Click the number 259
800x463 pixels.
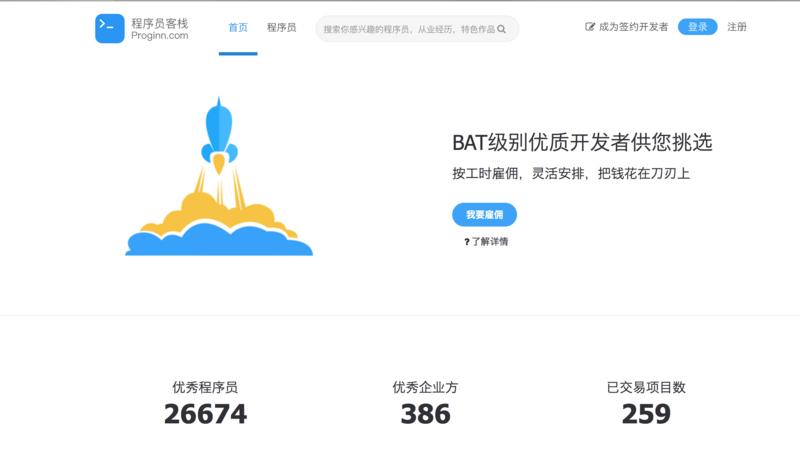646,414
